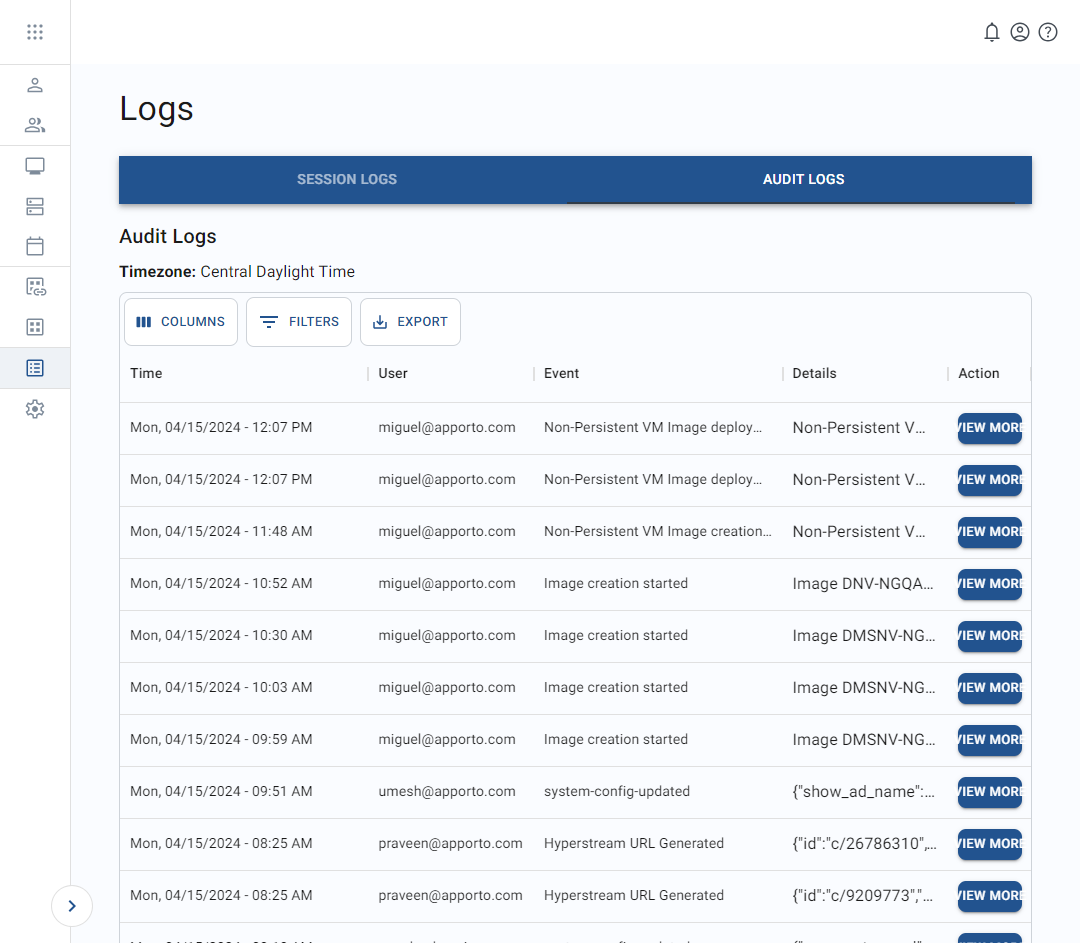The height and width of the screenshot is (943, 1080).
Task: Open the Filters panel button
Action: [x=299, y=322]
